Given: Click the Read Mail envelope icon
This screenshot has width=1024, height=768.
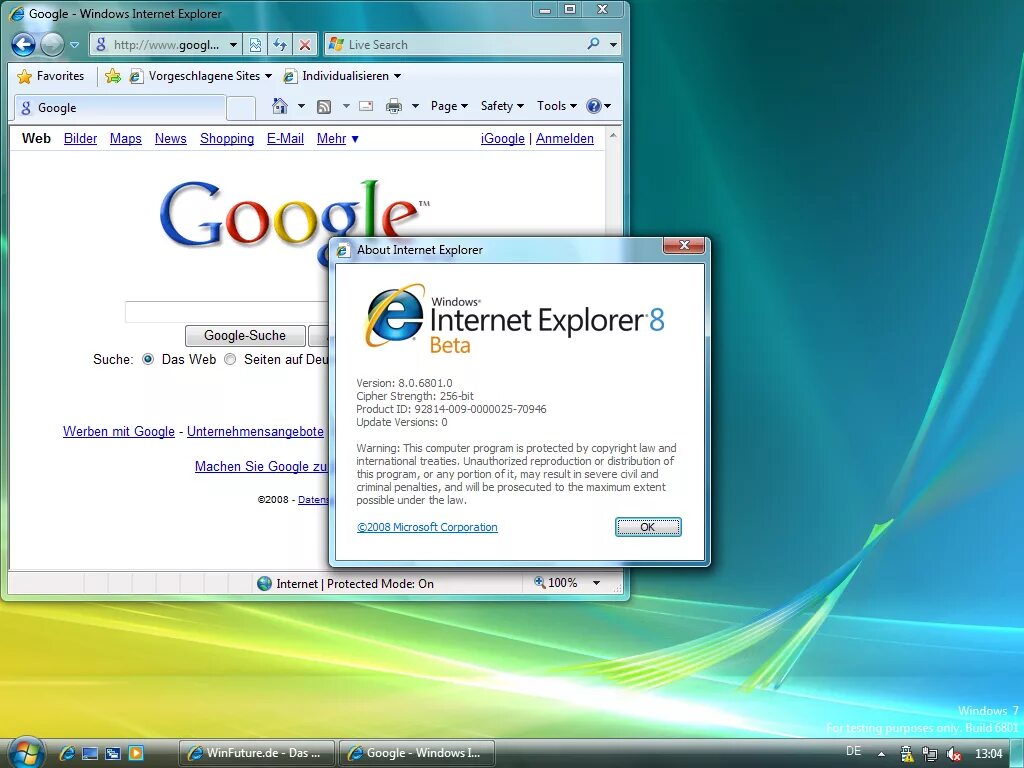Looking at the screenshot, I should coord(366,106).
